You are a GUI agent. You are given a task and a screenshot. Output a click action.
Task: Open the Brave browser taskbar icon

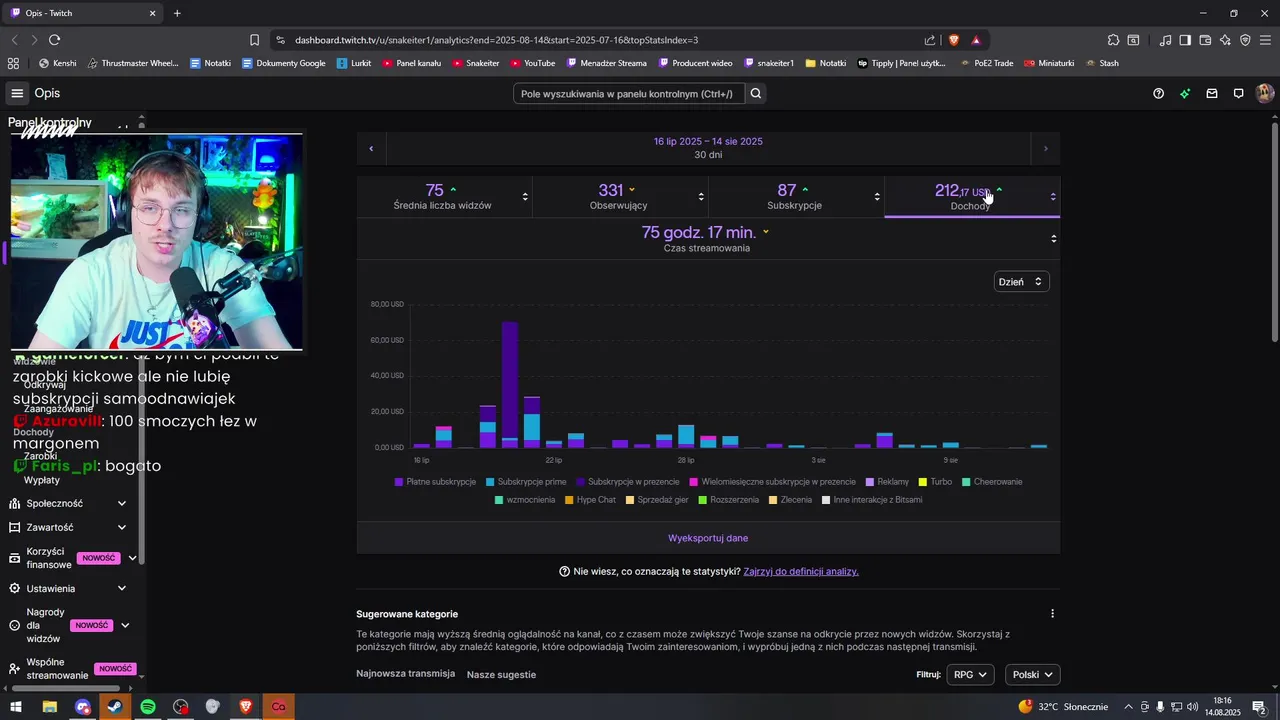246,707
